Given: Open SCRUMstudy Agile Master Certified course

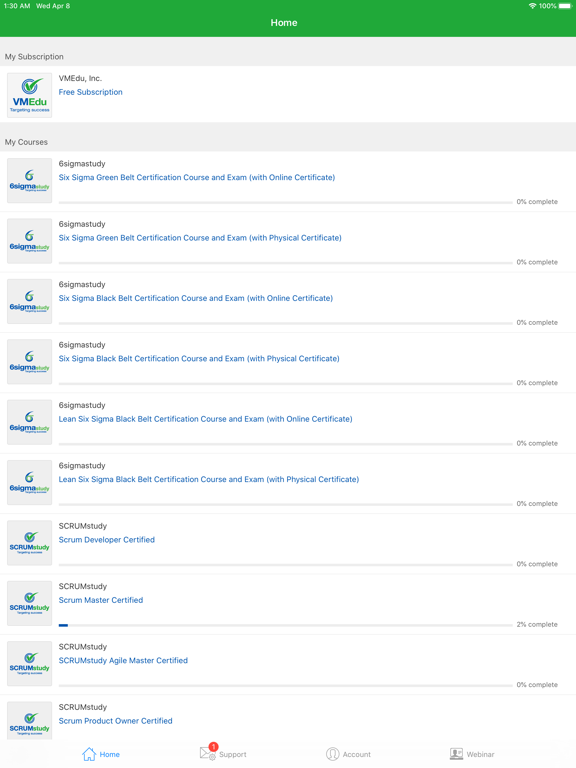Looking at the screenshot, I should (x=123, y=660).
